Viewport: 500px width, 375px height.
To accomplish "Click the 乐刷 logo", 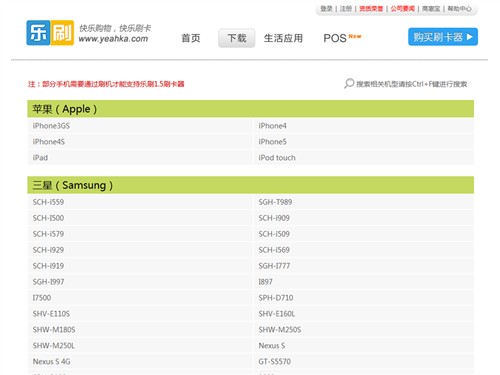I will [x=50, y=33].
